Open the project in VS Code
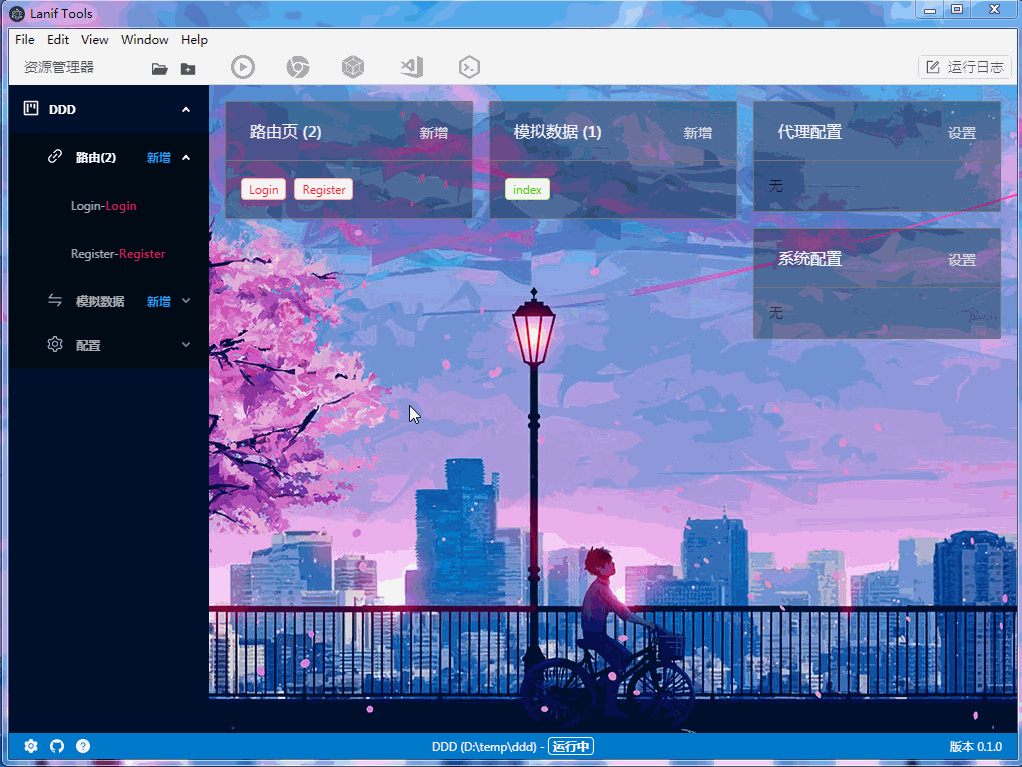This screenshot has width=1022, height=767. [410, 67]
